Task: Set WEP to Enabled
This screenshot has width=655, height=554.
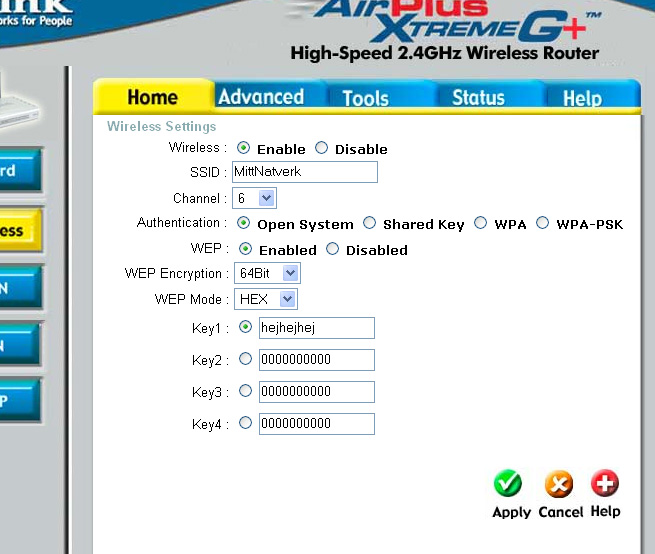Action: [245, 249]
